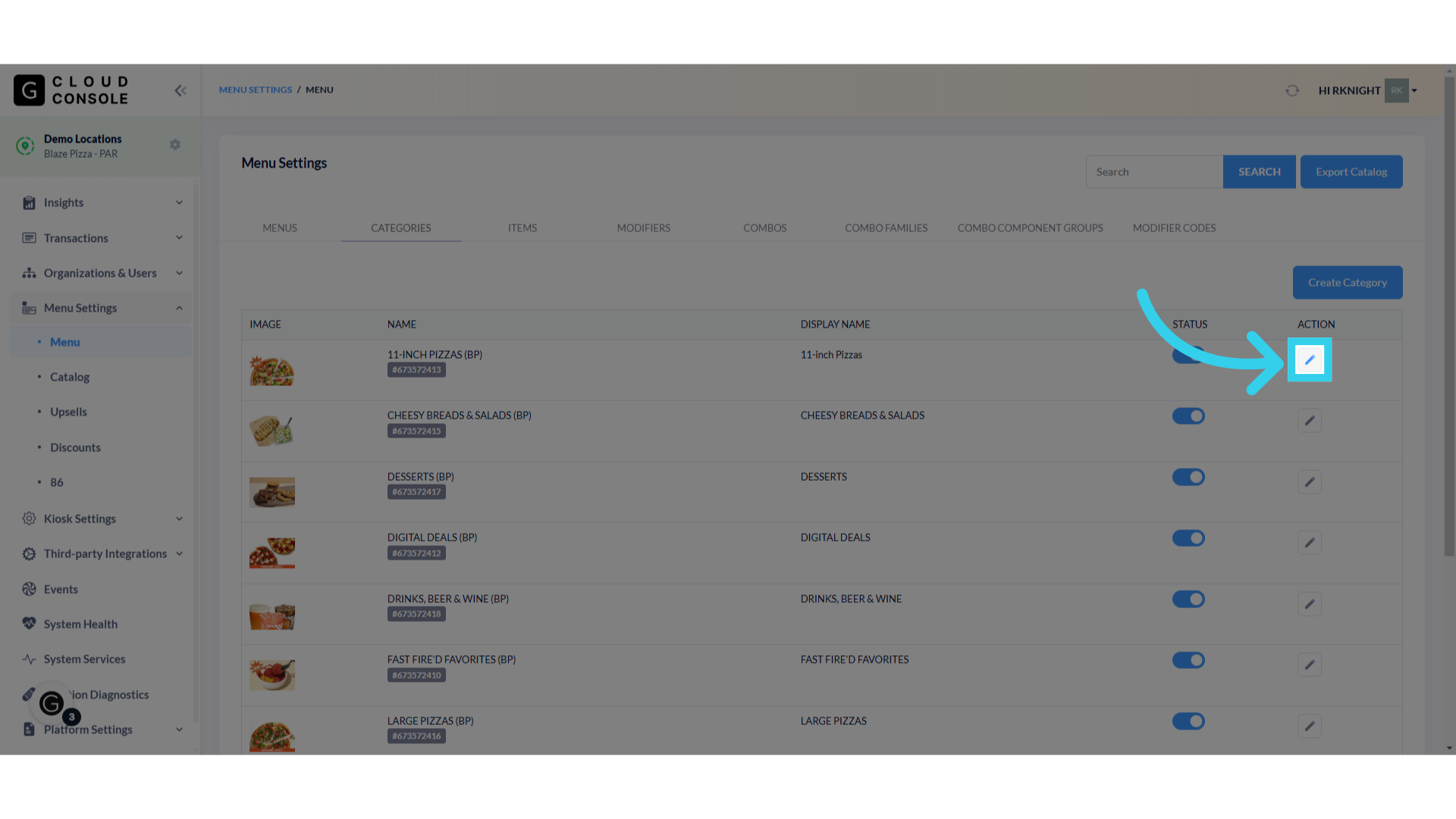The height and width of the screenshot is (819, 1456).
Task: Select the Insights icon in the sidebar
Action: (x=29, y=202)
